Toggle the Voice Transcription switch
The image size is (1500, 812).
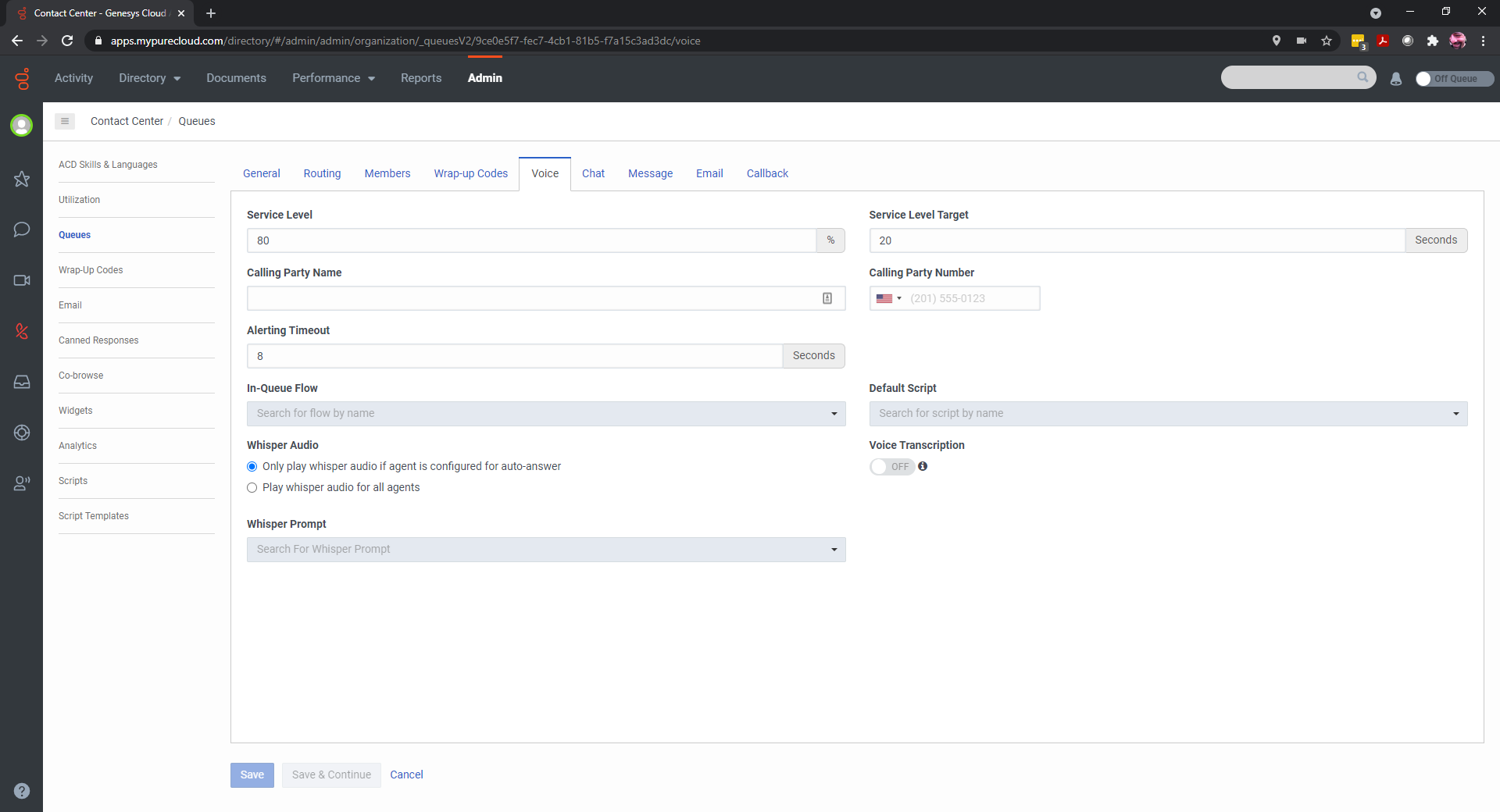891,467
